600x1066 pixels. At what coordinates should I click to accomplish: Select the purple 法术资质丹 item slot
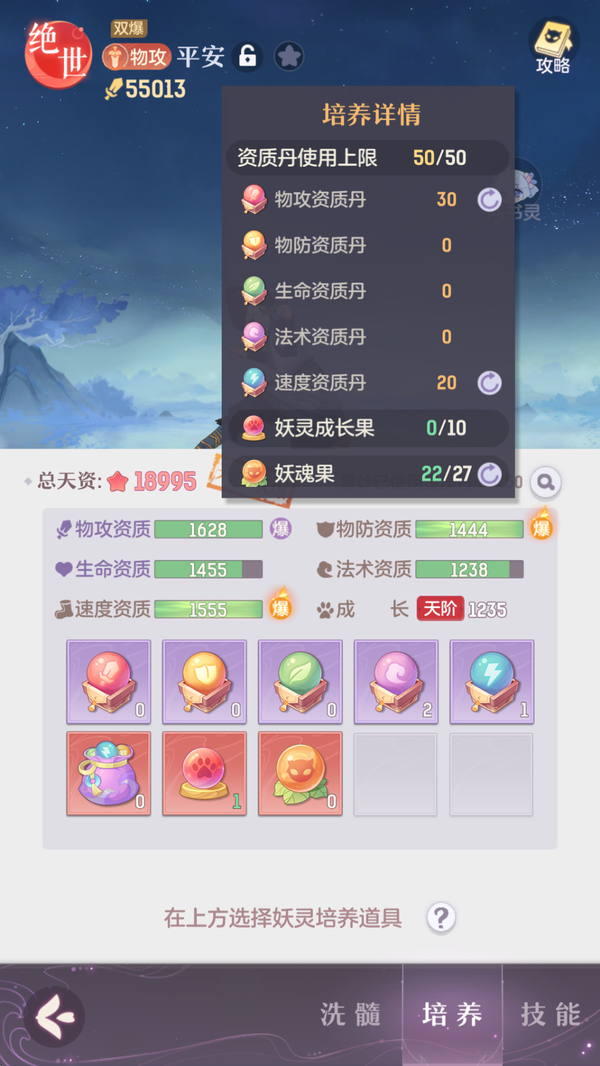[x=396, y=681]
